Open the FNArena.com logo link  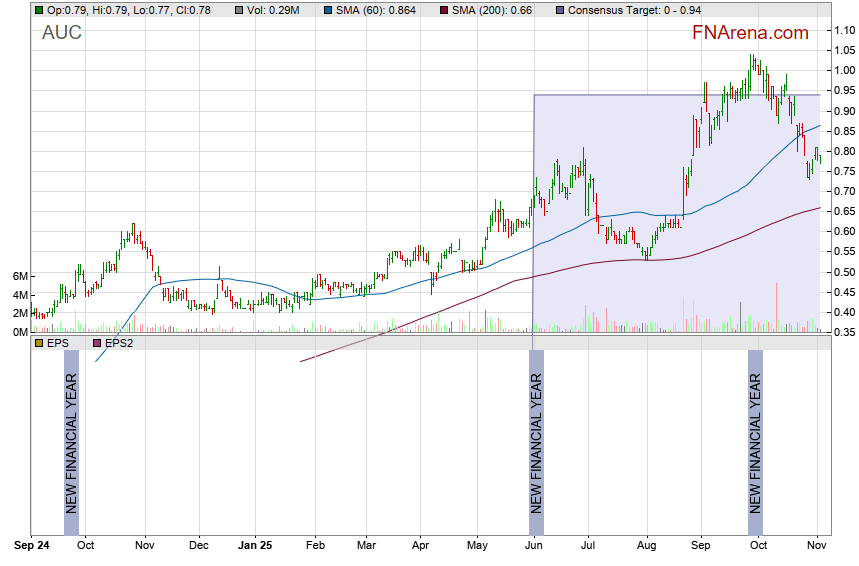click(750, 33)
